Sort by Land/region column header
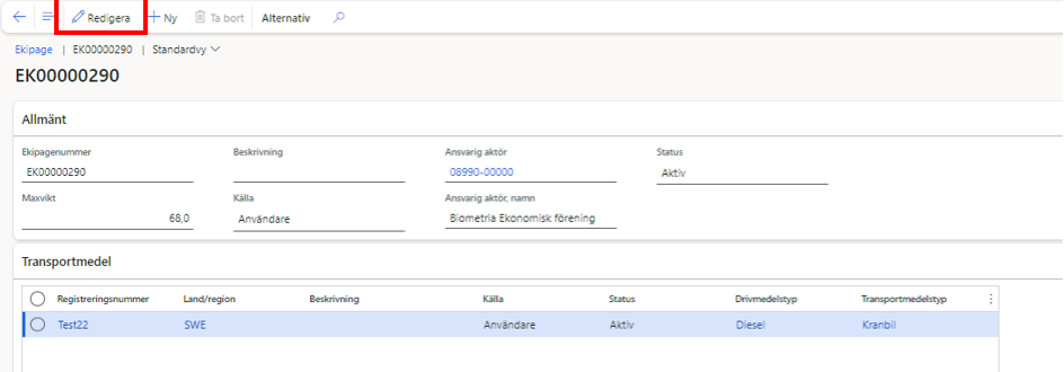The height and width of the screenshot is (372, 1064). (209, 299)
